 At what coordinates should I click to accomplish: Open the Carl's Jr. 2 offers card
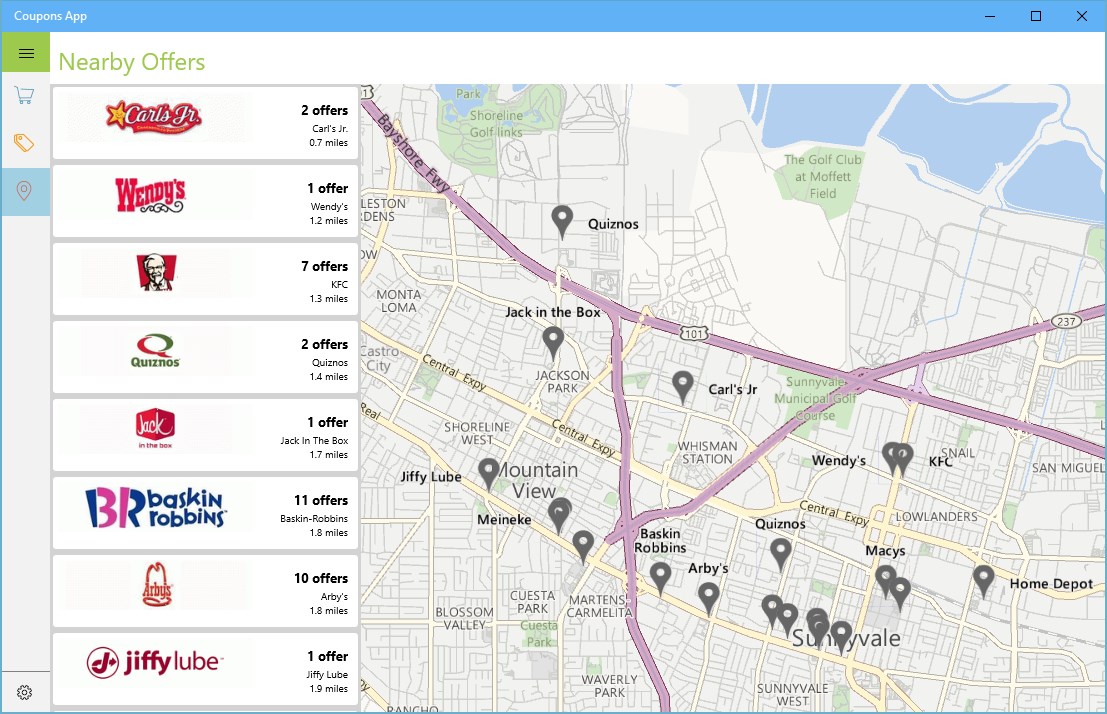click(x=205, y=123)
